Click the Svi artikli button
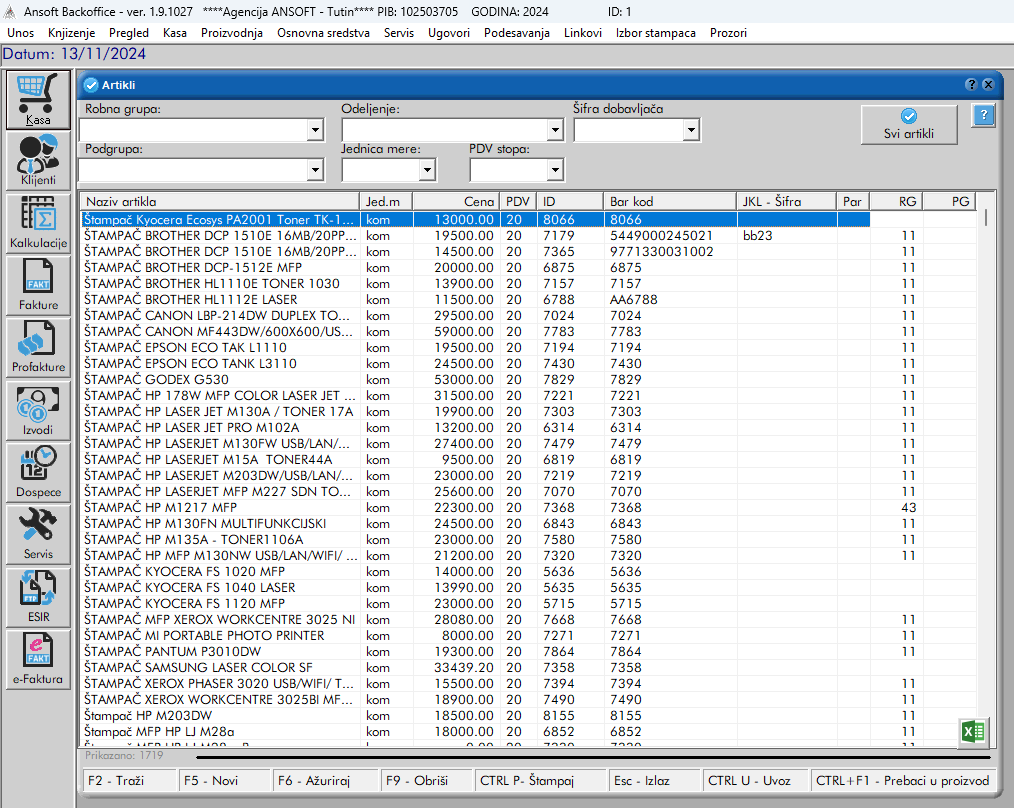Image resolution: width=1014 pixels, height=808 pixels. pyautogui.click(x=909, y=125)
